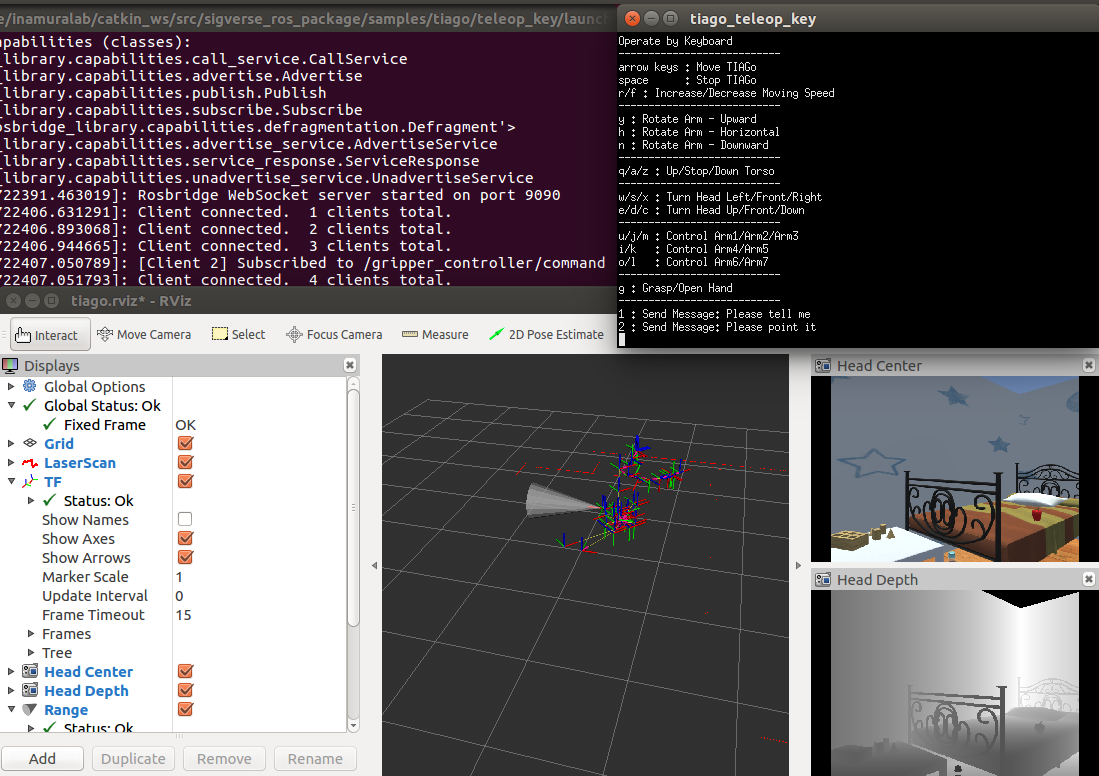The width and height of the screenshot is (1099, 776).
Task: Activate the Move Camera tool
Action: 144,335
